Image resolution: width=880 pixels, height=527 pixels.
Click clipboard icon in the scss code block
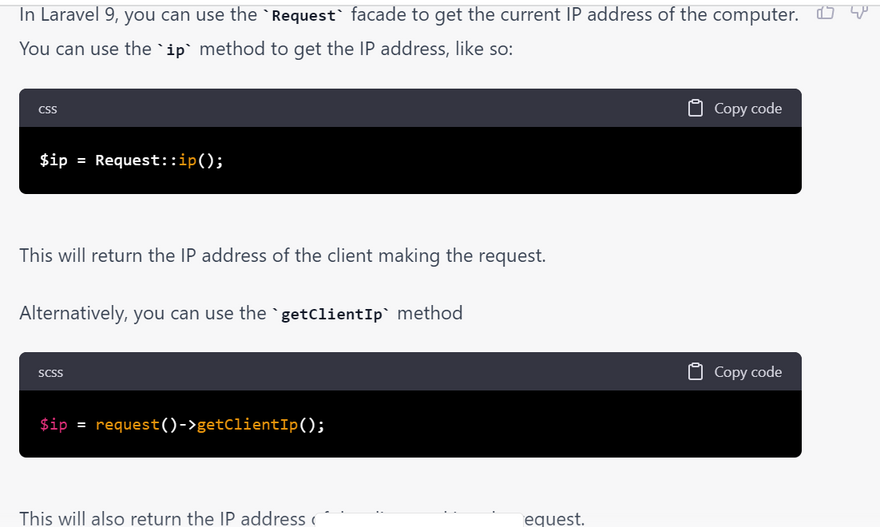coord(696,372)
